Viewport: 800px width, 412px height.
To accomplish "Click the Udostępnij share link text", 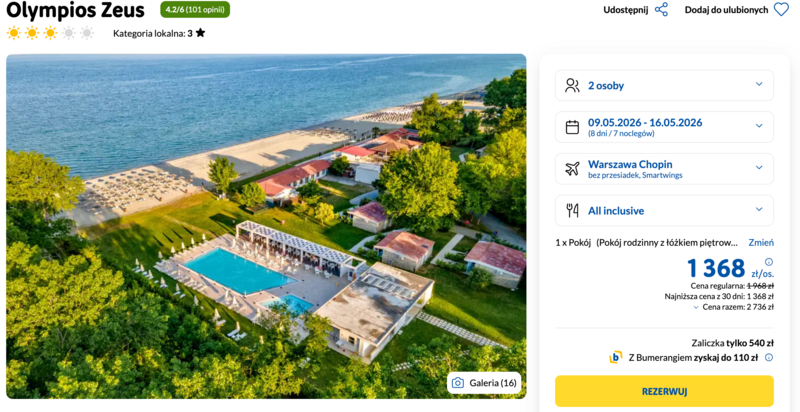I will point(625,10).
